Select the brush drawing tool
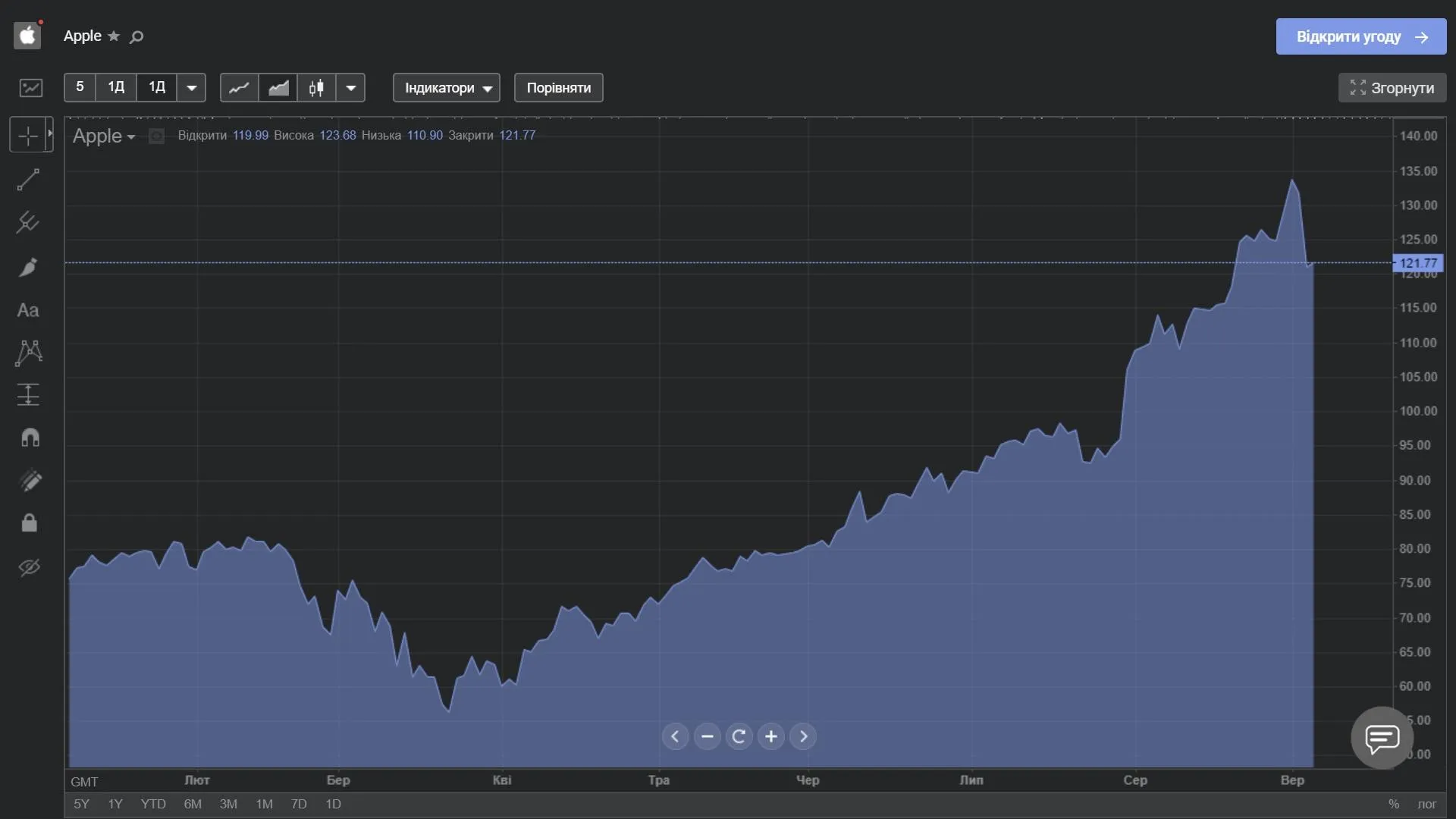 (28, 267)
